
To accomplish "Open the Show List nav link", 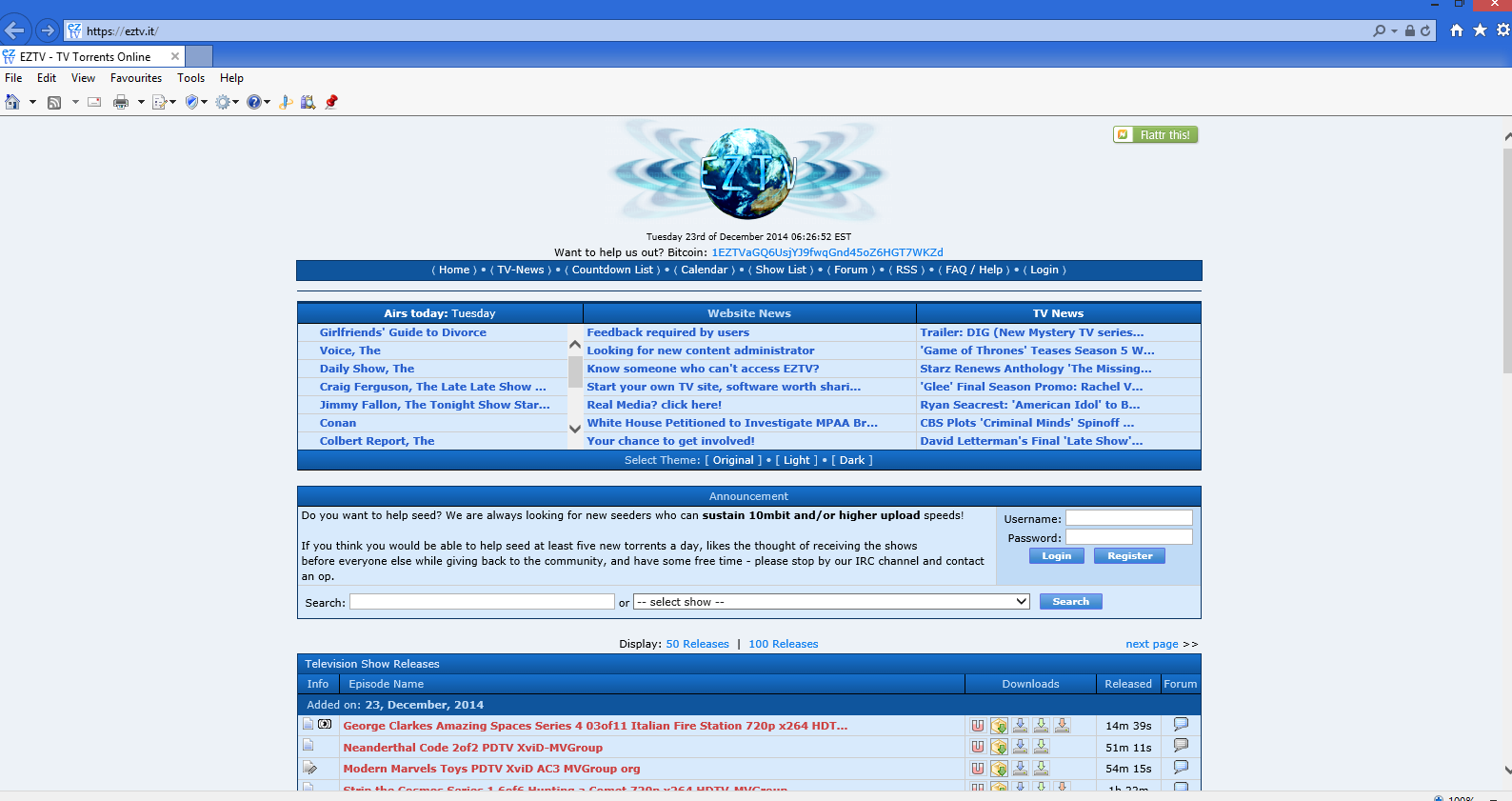I will point(781,270).
